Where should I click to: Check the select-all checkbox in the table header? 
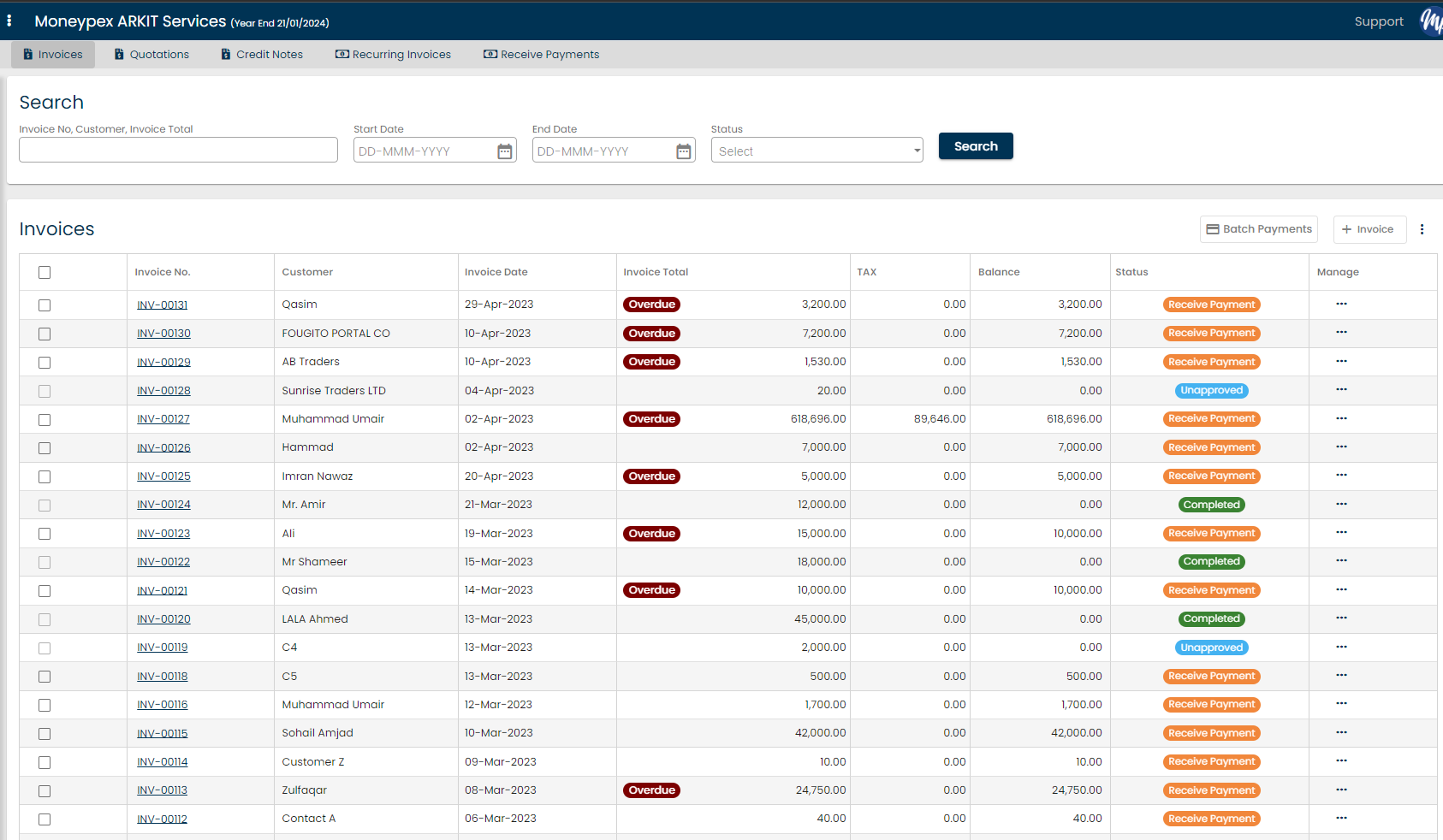44,271
